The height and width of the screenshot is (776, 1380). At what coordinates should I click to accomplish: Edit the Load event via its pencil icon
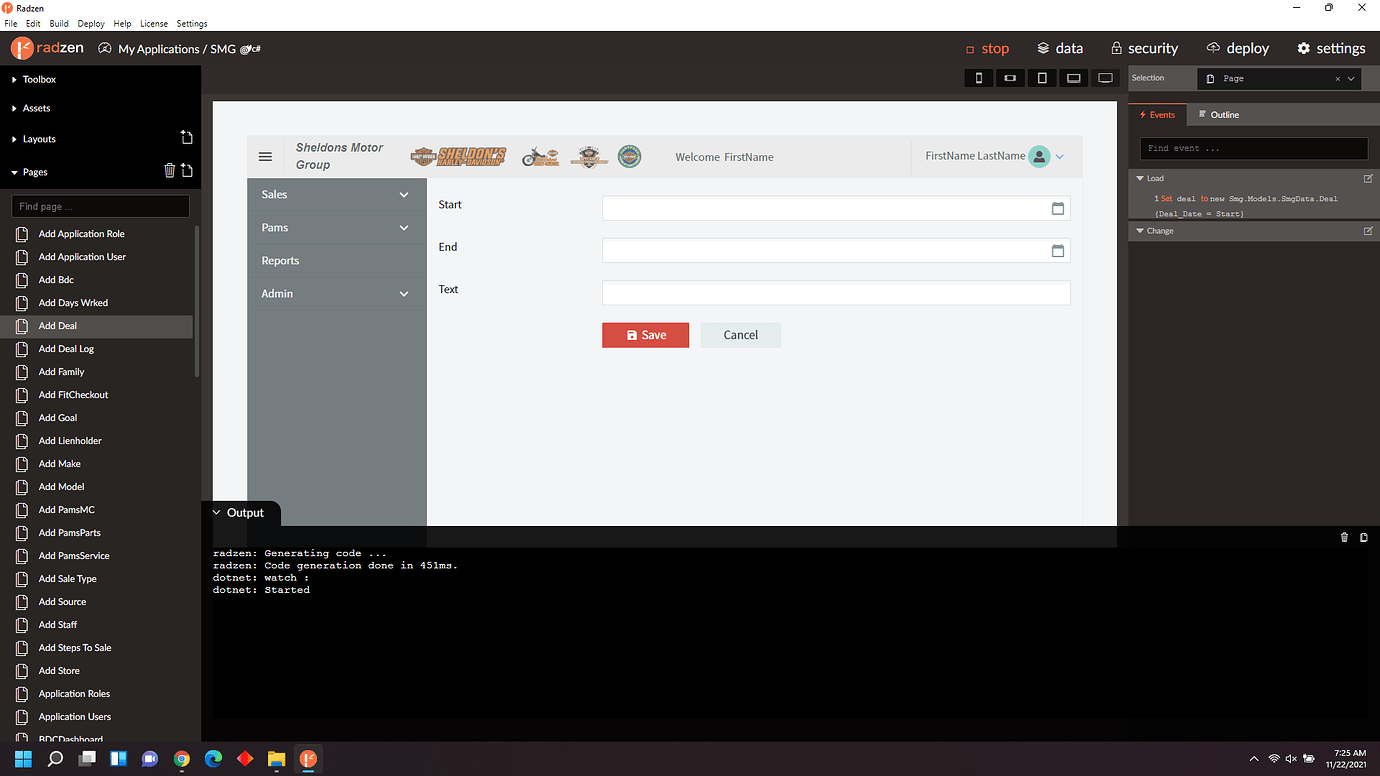pos(1368,178)
